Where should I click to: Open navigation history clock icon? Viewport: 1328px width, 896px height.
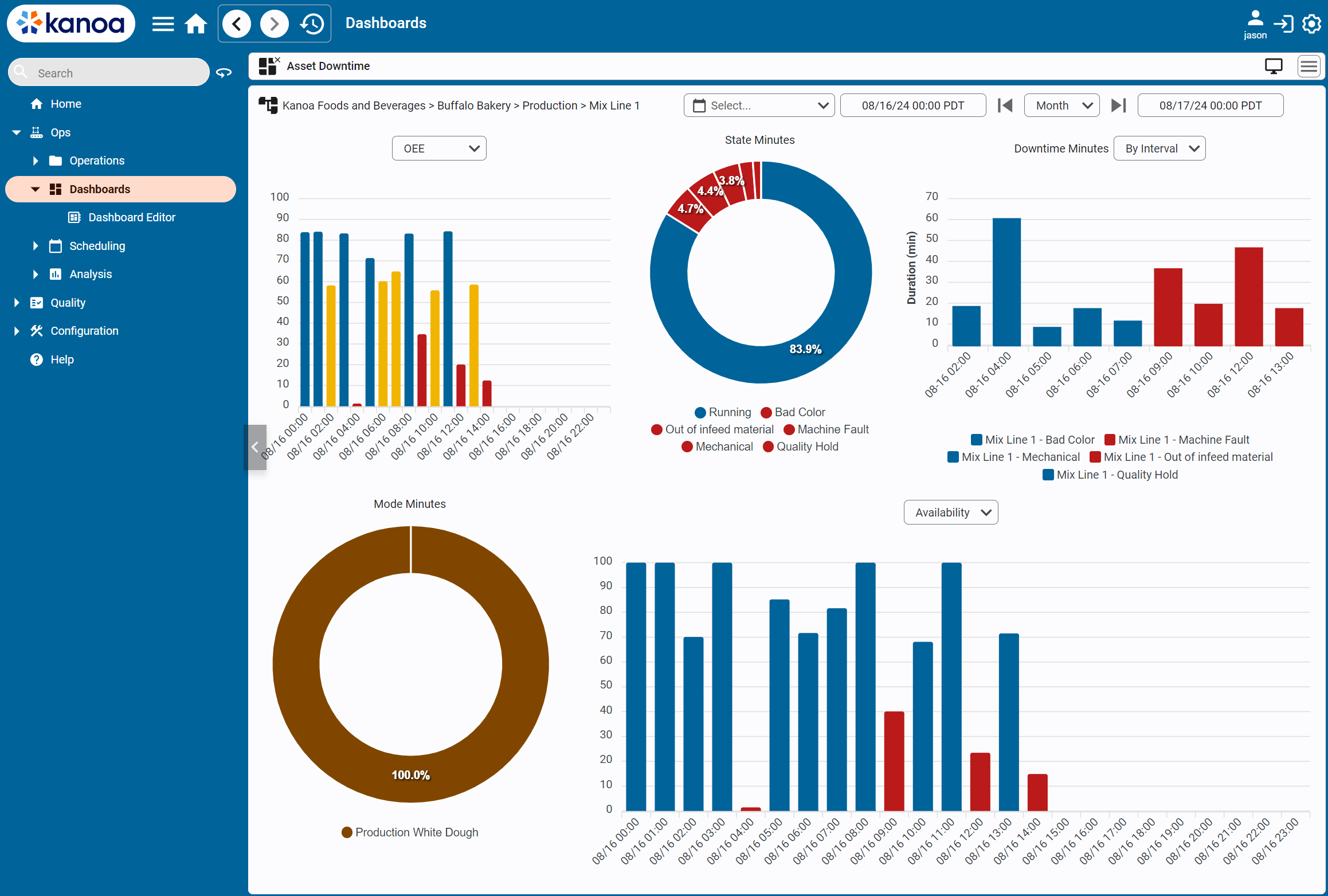pos(312,24)
